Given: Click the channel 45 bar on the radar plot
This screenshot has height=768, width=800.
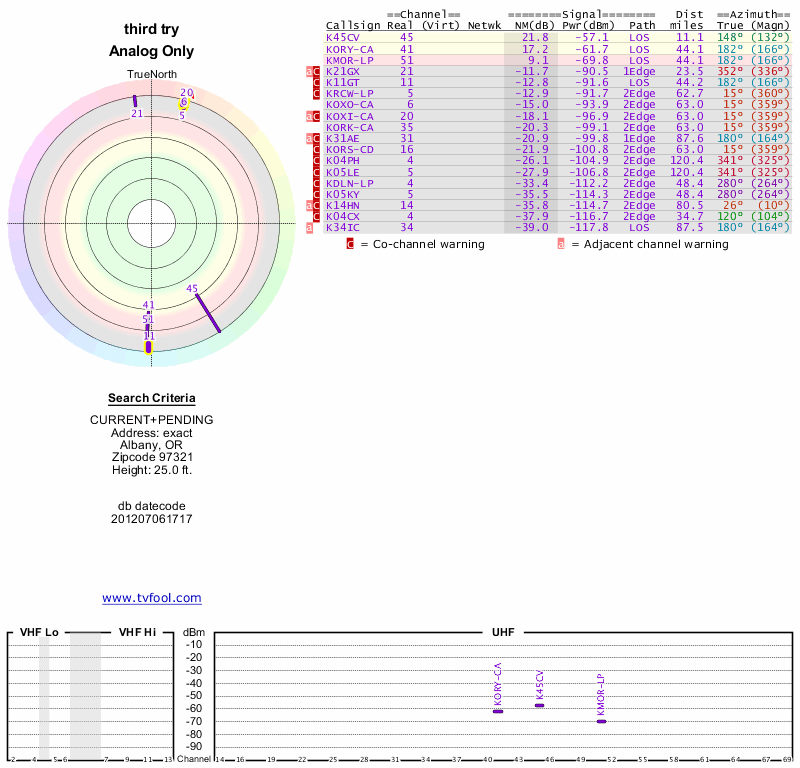Looking at the screenshot, I should coord(208,312).
